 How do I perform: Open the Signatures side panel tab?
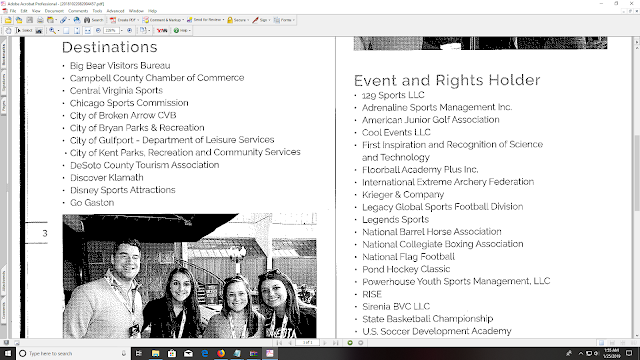click(4, 83)
